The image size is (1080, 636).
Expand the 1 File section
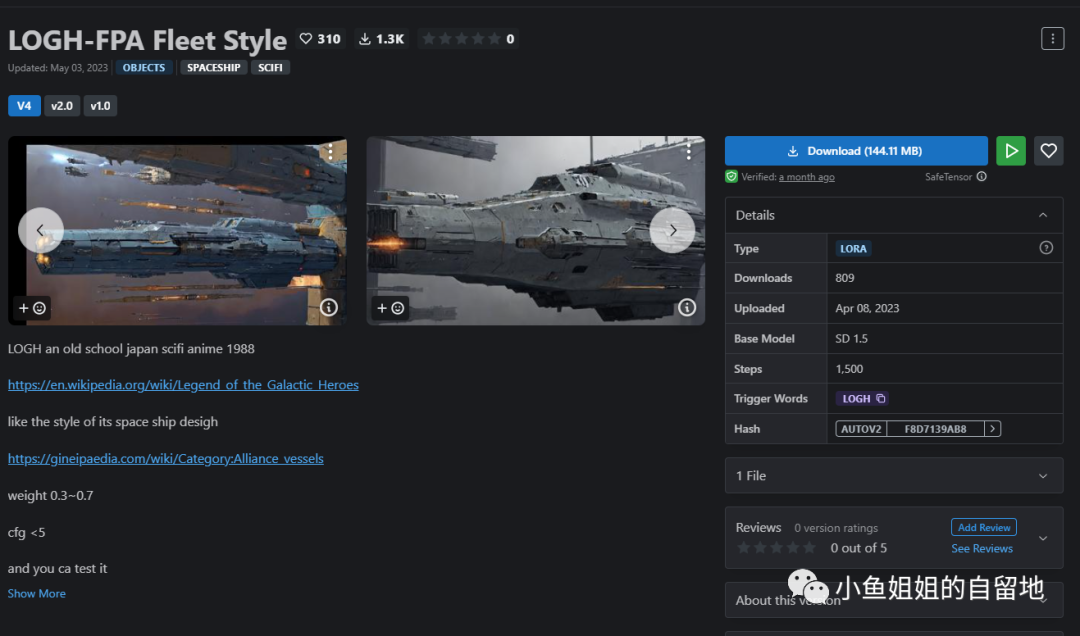(x=893, y=476)
